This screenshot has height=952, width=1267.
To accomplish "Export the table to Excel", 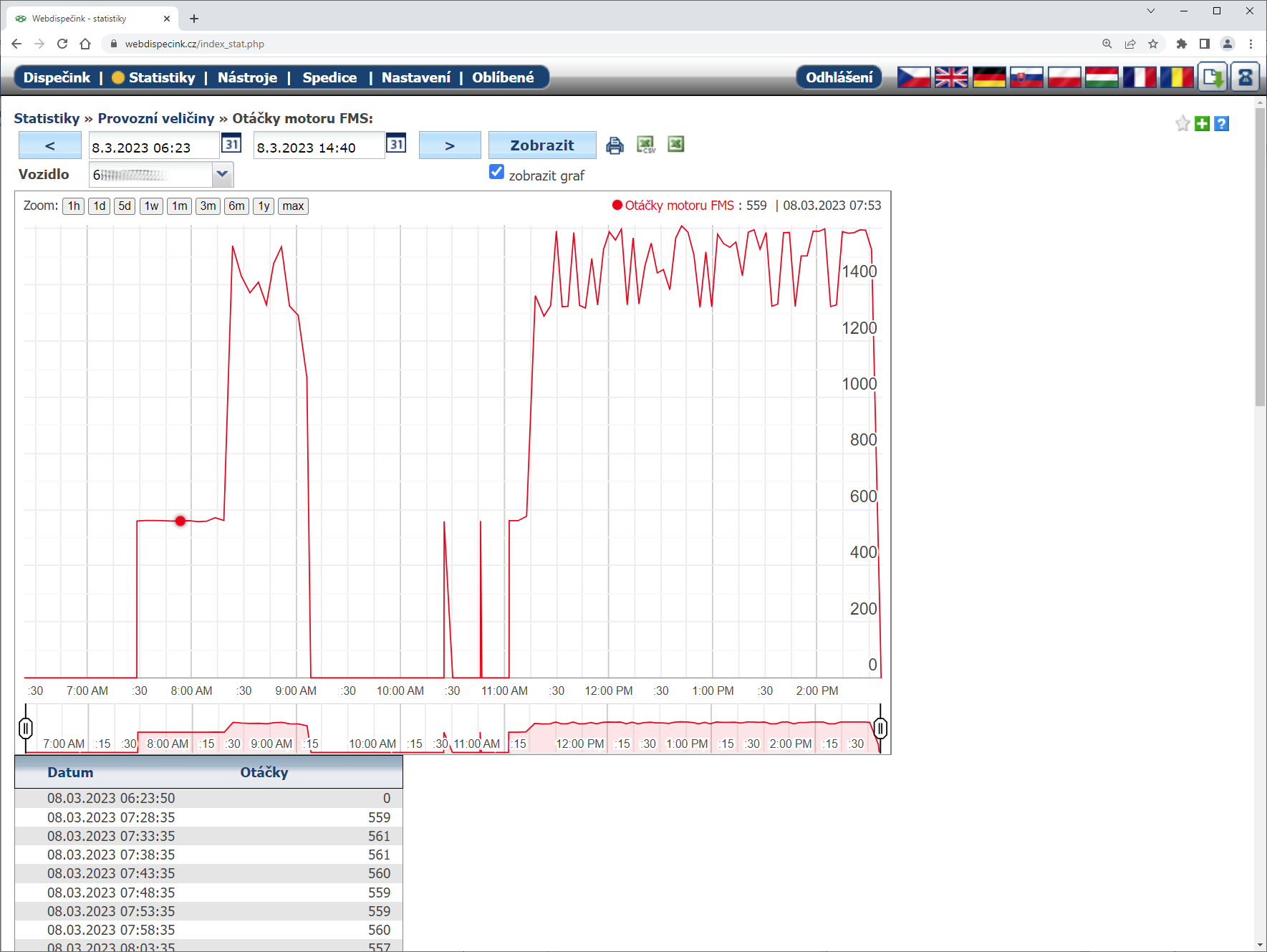I will point(675,145).
